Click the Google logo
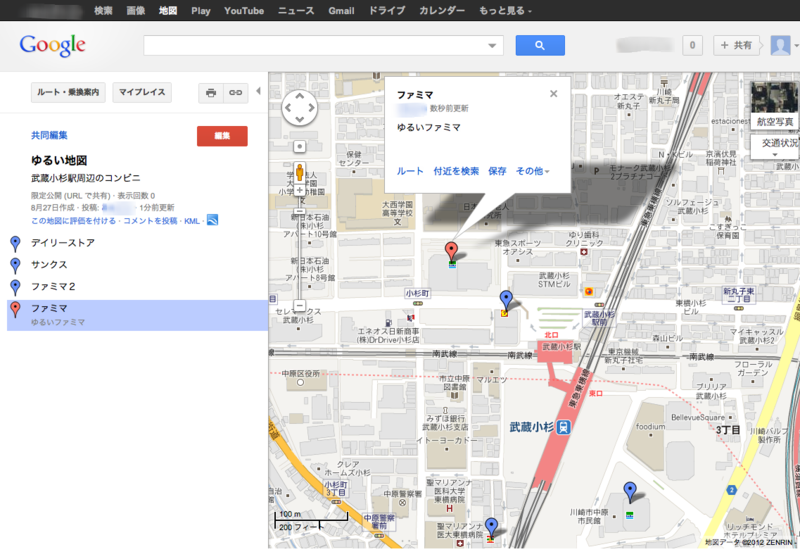Screen dimensions: 800x559 [53, 45]
